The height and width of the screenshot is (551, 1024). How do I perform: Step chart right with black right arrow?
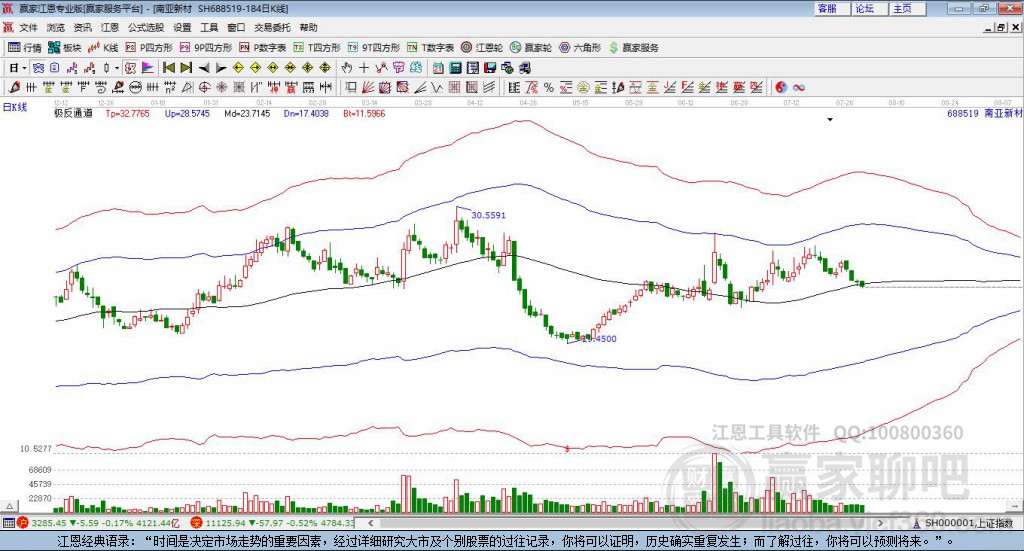click(x=221, y=68)
